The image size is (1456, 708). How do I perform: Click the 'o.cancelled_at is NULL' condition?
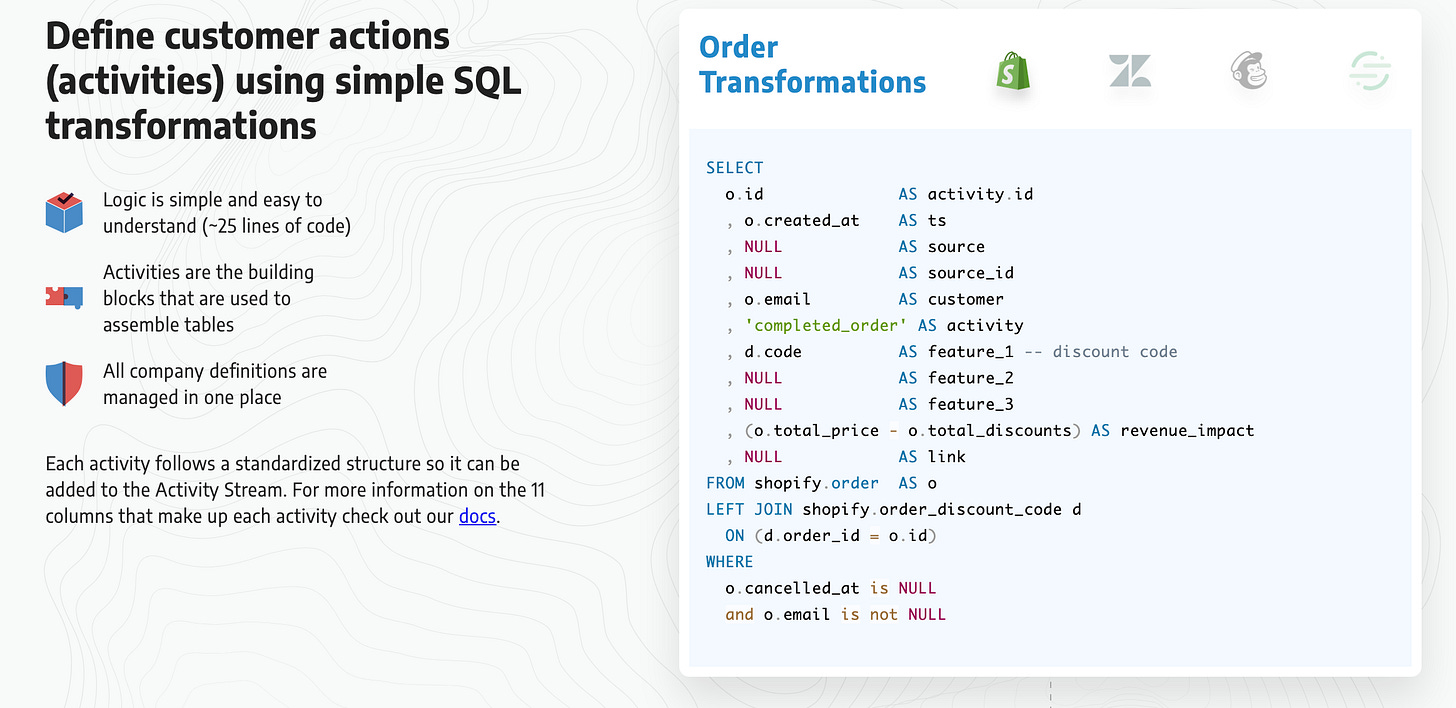[831, 588]
